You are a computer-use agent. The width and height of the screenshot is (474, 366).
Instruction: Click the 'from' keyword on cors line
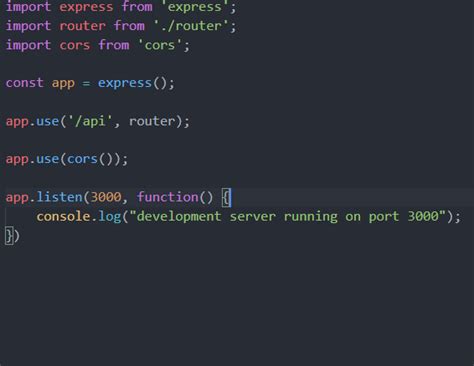(x=114, y=45)
